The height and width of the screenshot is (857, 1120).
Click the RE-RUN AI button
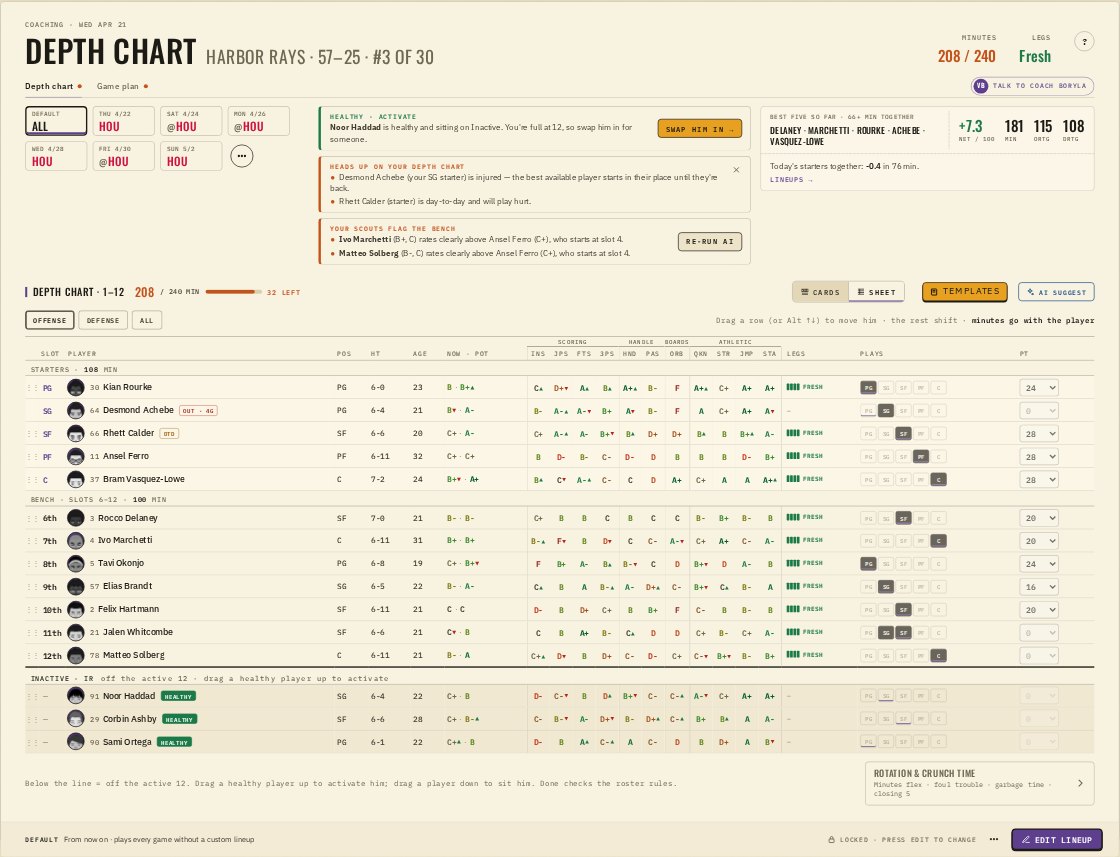(710, 241)
